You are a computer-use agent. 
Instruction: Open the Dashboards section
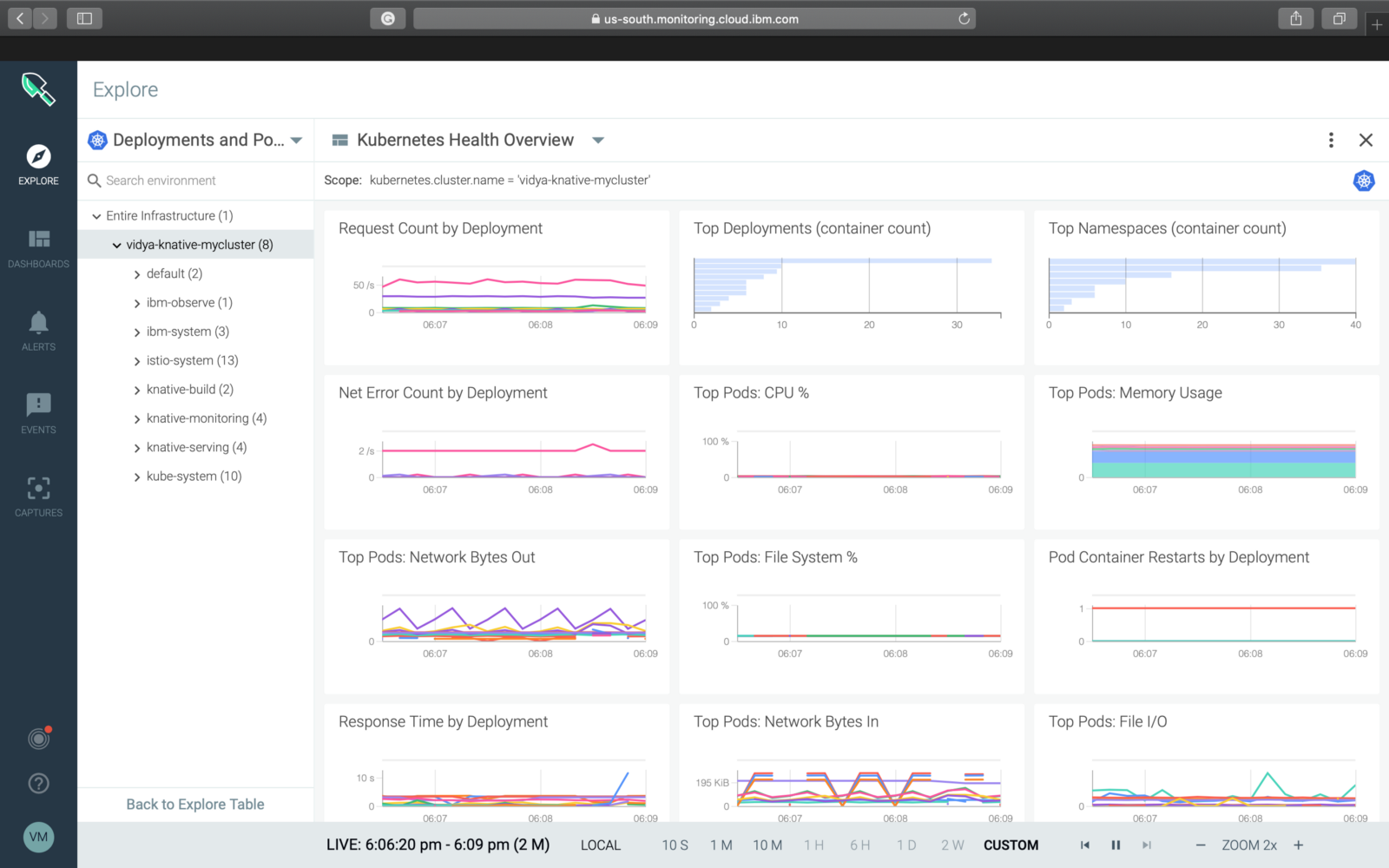click(38, 248)
